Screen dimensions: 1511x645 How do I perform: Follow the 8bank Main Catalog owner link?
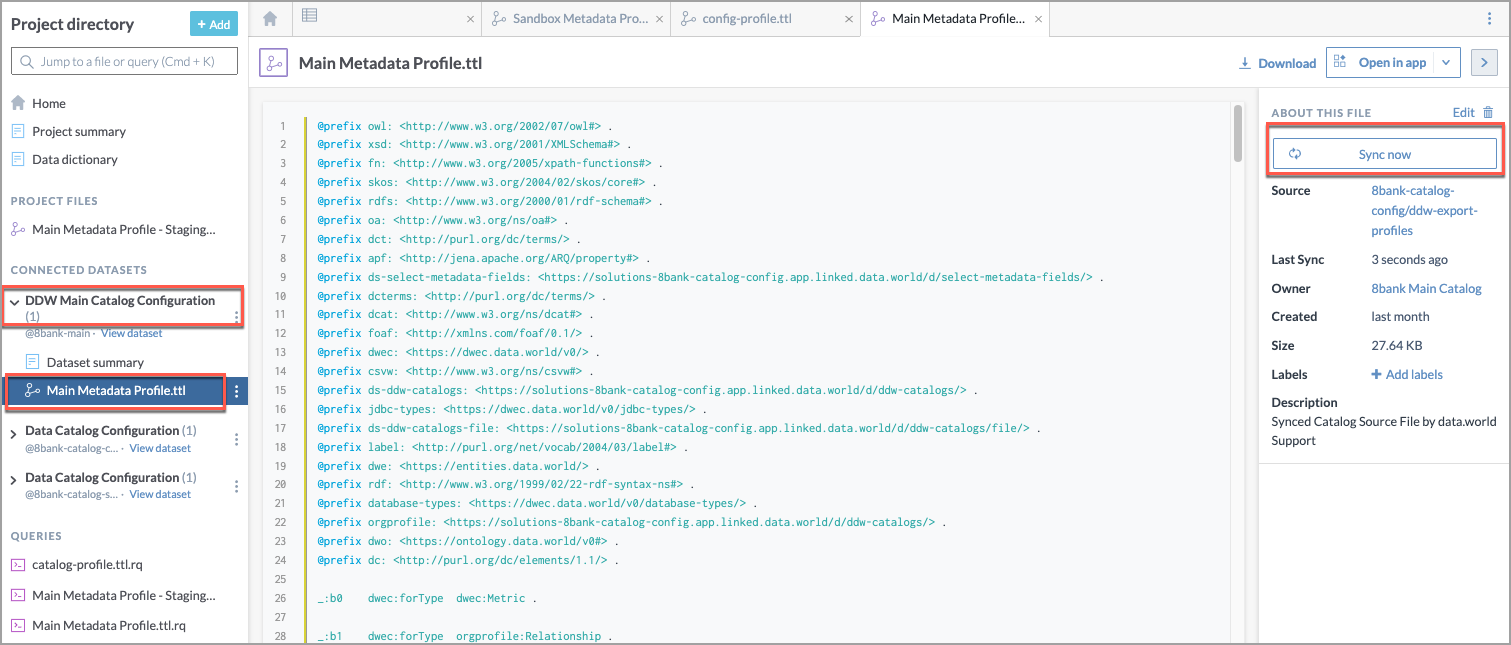tap(1426, 288)
